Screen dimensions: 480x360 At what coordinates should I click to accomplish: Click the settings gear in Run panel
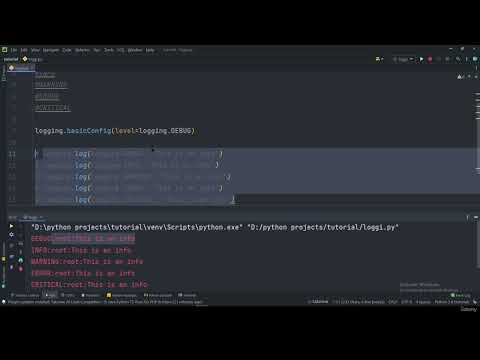(x=11, y=235)
